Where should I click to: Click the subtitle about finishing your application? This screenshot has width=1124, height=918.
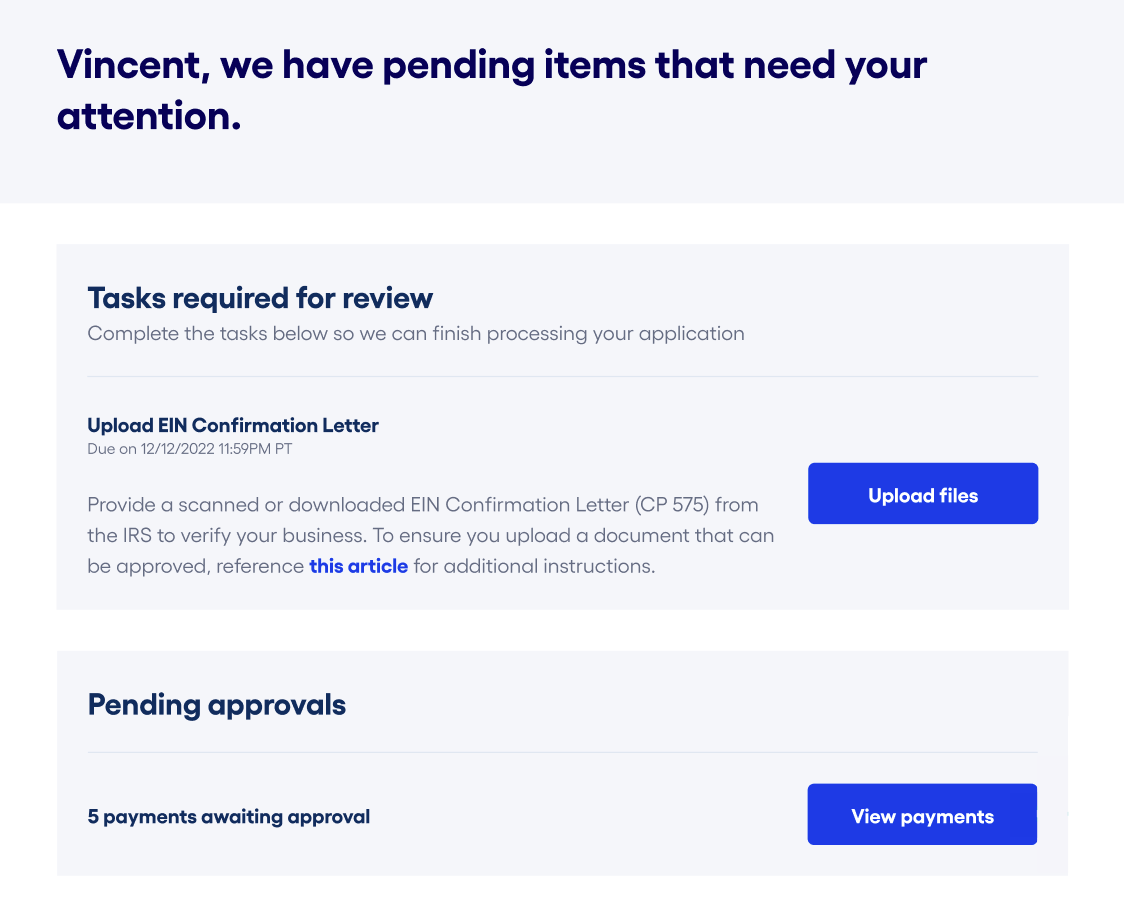[416, 333]
